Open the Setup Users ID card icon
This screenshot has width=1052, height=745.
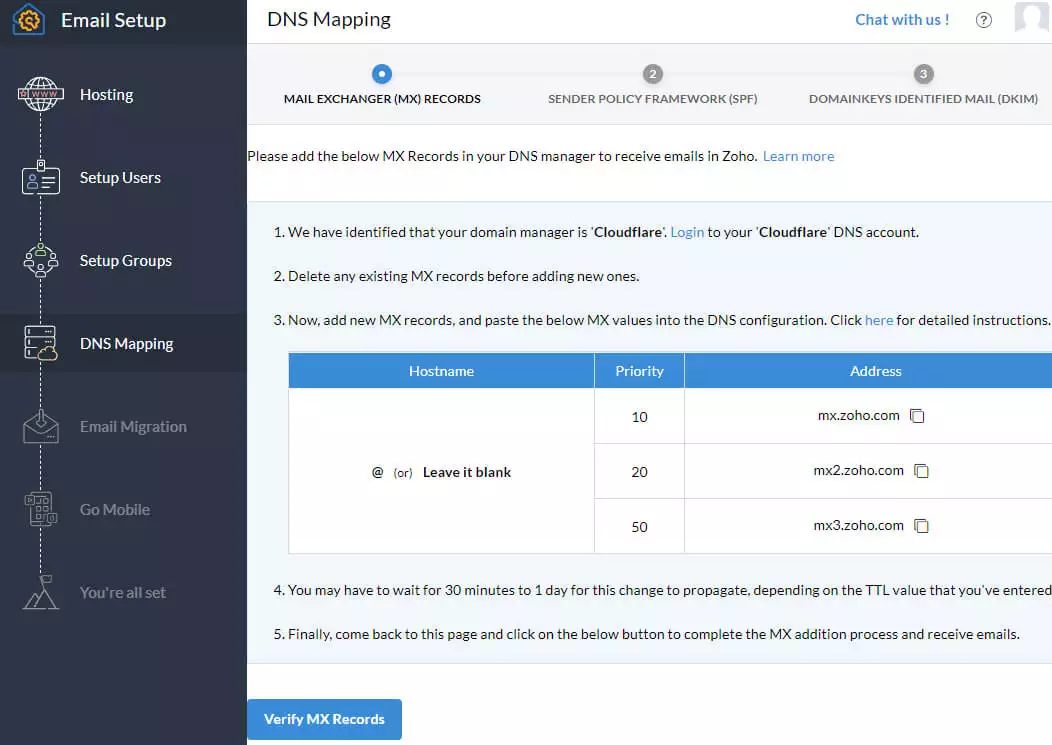click(41, 178)
